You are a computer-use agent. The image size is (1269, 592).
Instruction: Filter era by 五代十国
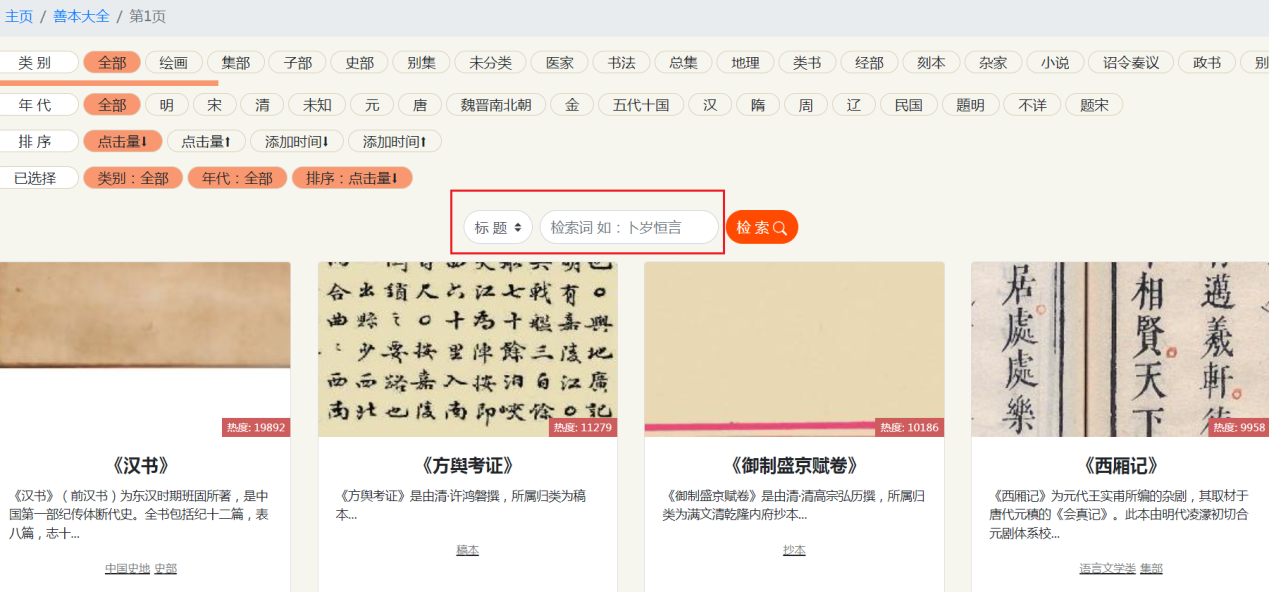[641, 104]
